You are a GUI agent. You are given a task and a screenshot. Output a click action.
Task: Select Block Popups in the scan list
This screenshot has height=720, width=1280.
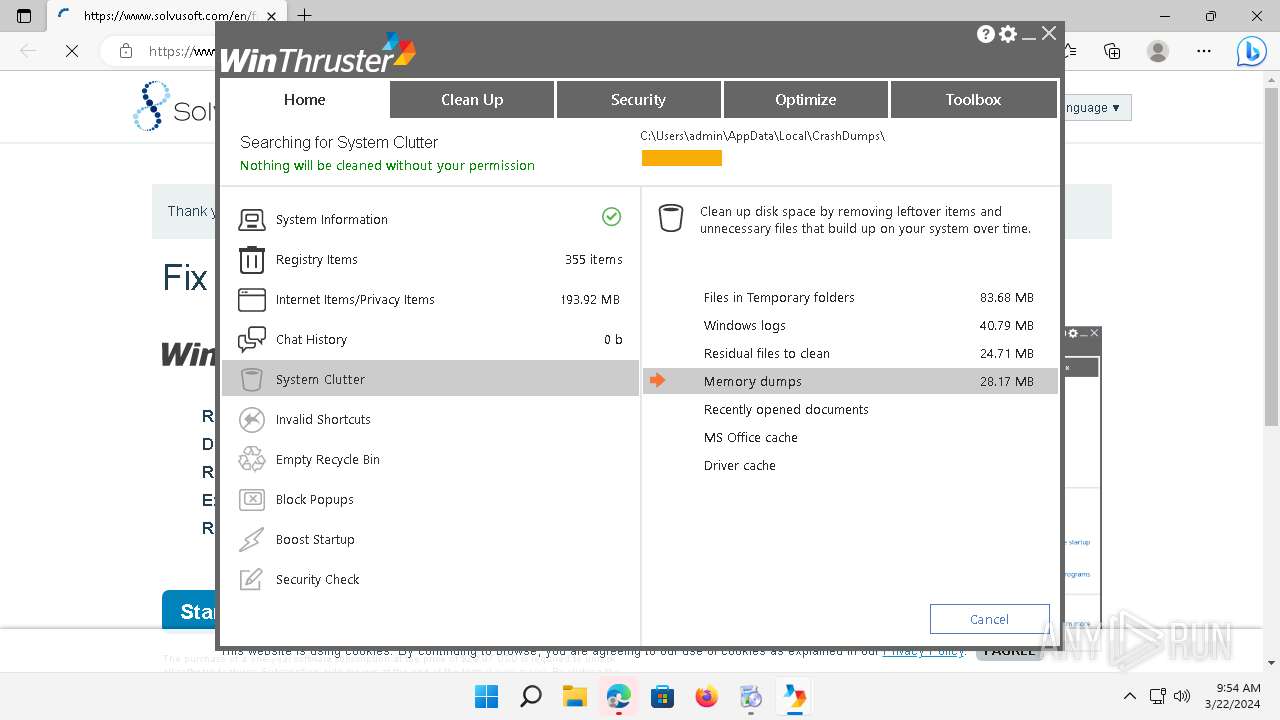[x=430, y=500]
